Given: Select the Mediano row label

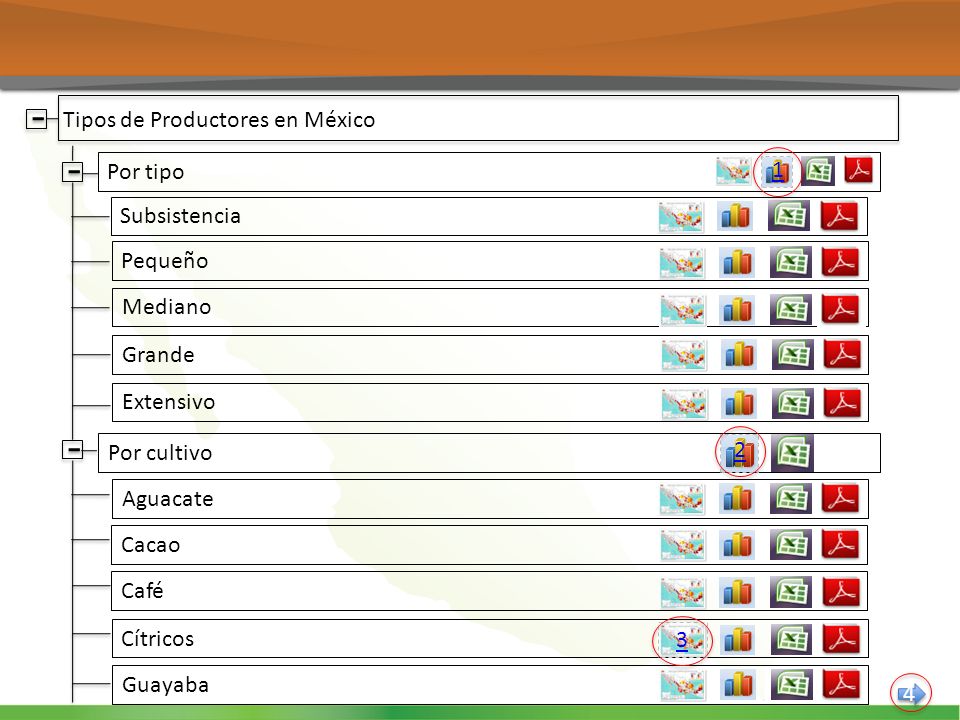Looking at the screenshot, I should 167,306.
